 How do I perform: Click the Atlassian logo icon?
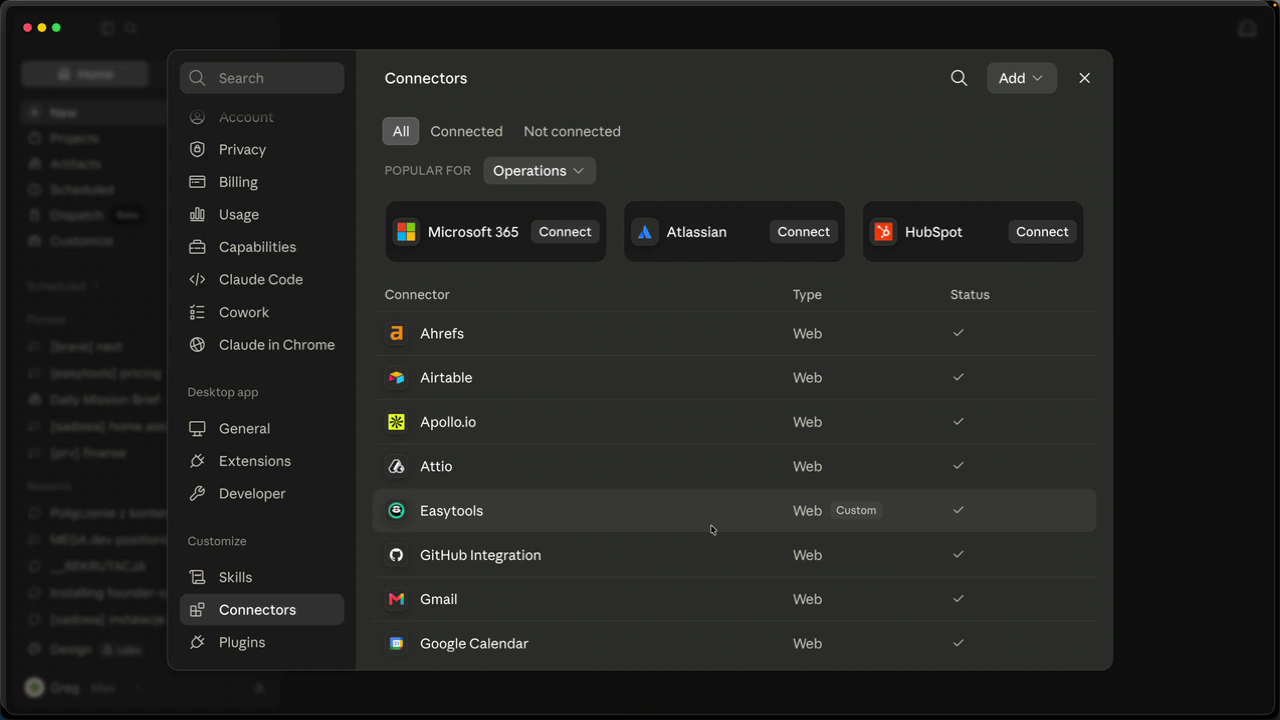point(645,232)
